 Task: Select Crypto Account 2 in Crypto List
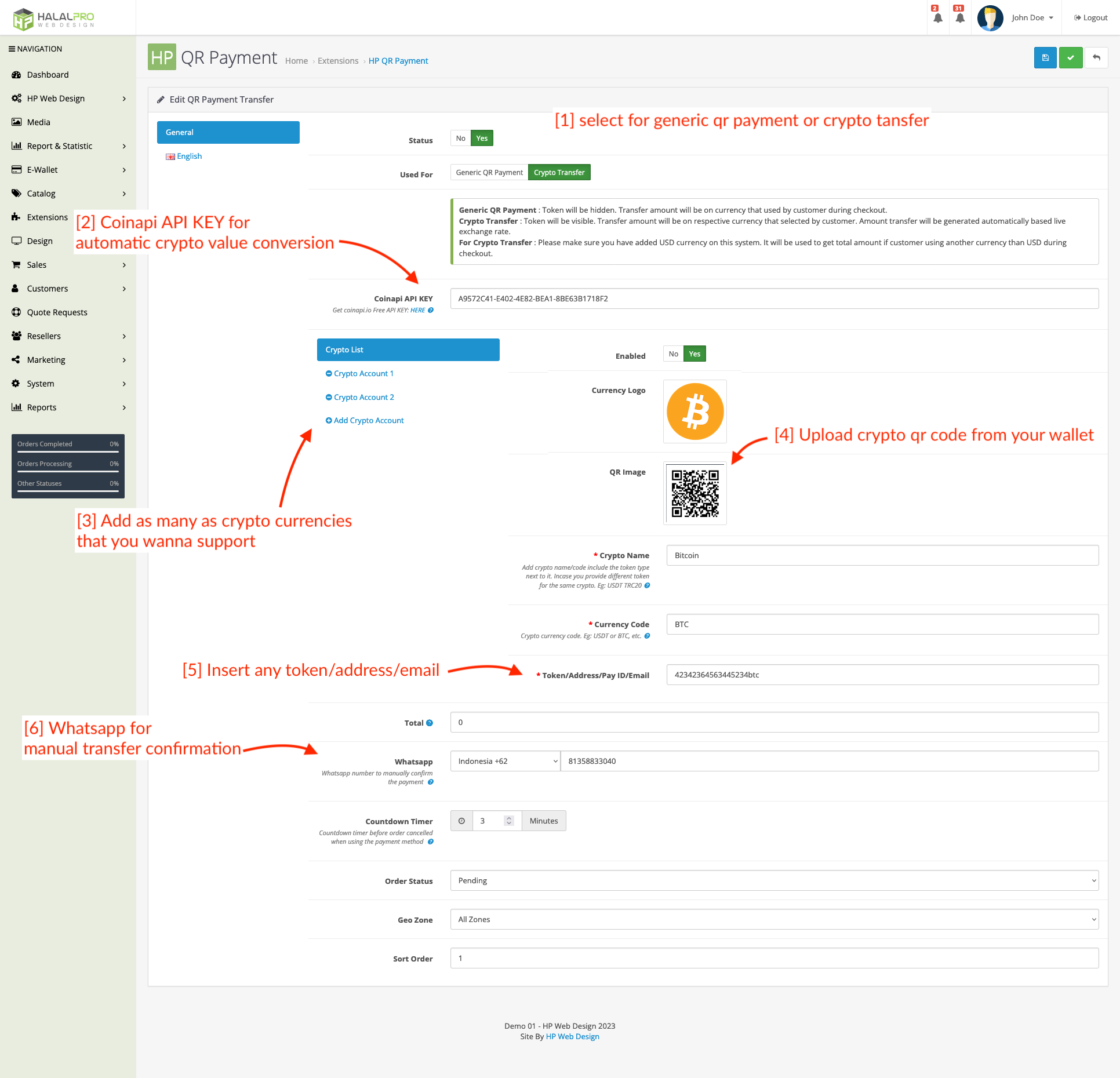pyautogui.click(x=363, y=397)
